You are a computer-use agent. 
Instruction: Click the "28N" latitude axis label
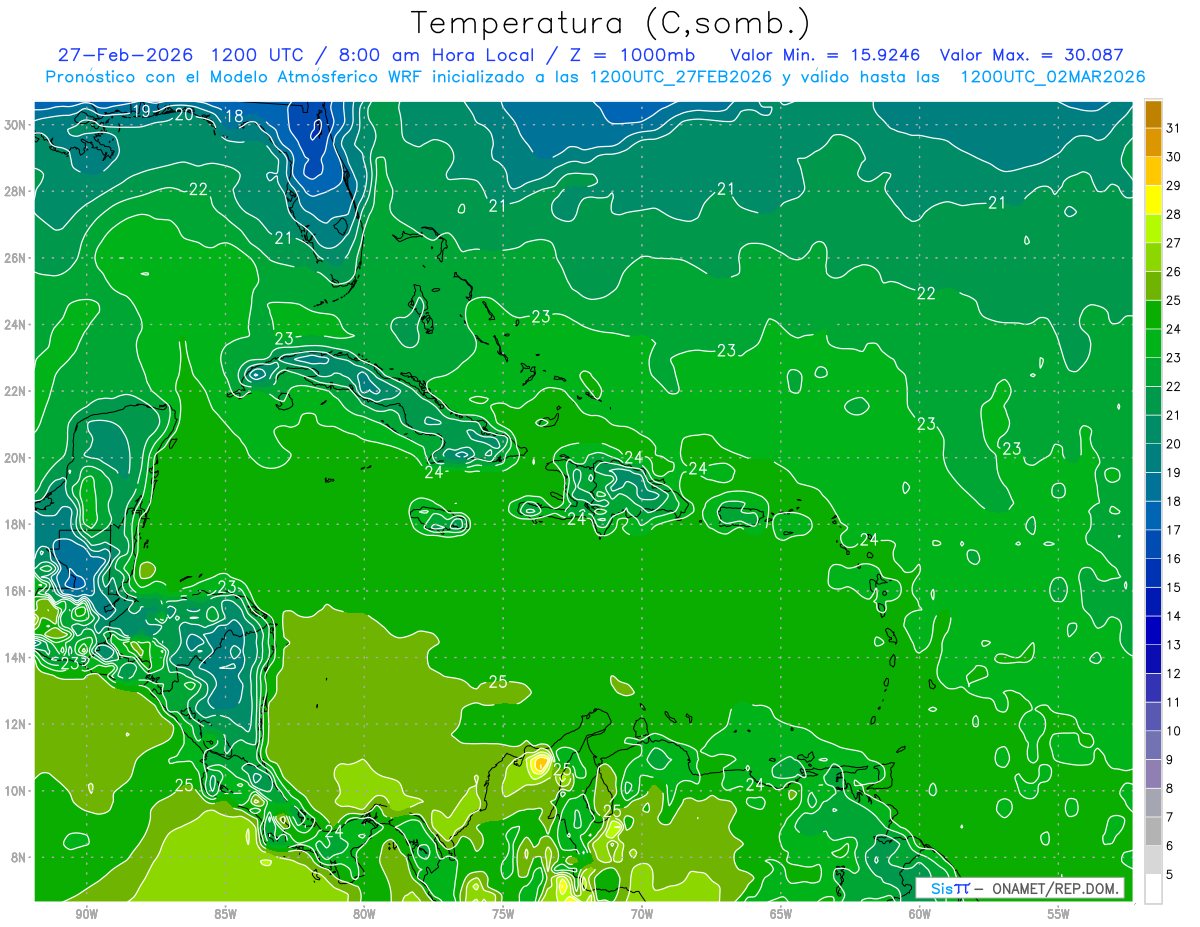click(x=16, y=191)
